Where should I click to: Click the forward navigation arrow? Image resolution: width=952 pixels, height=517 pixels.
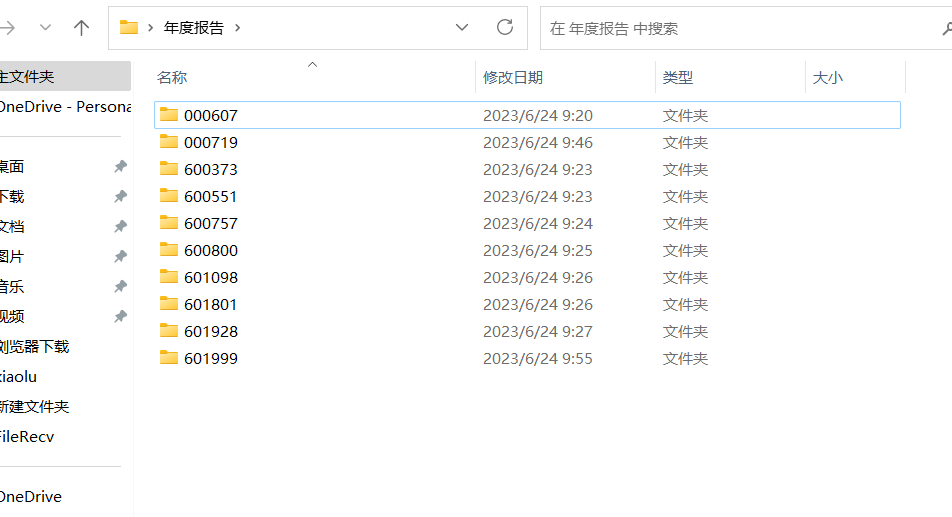pyautogui.click(x=7, y=28)
